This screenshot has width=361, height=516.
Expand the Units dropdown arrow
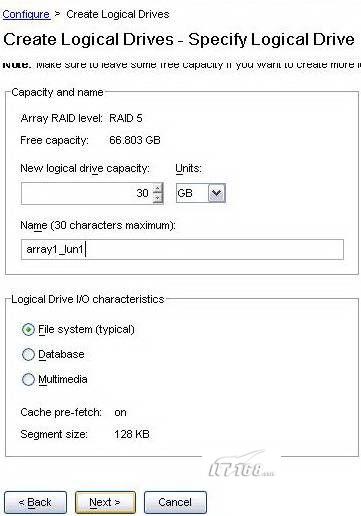click(x=217, y=193)
